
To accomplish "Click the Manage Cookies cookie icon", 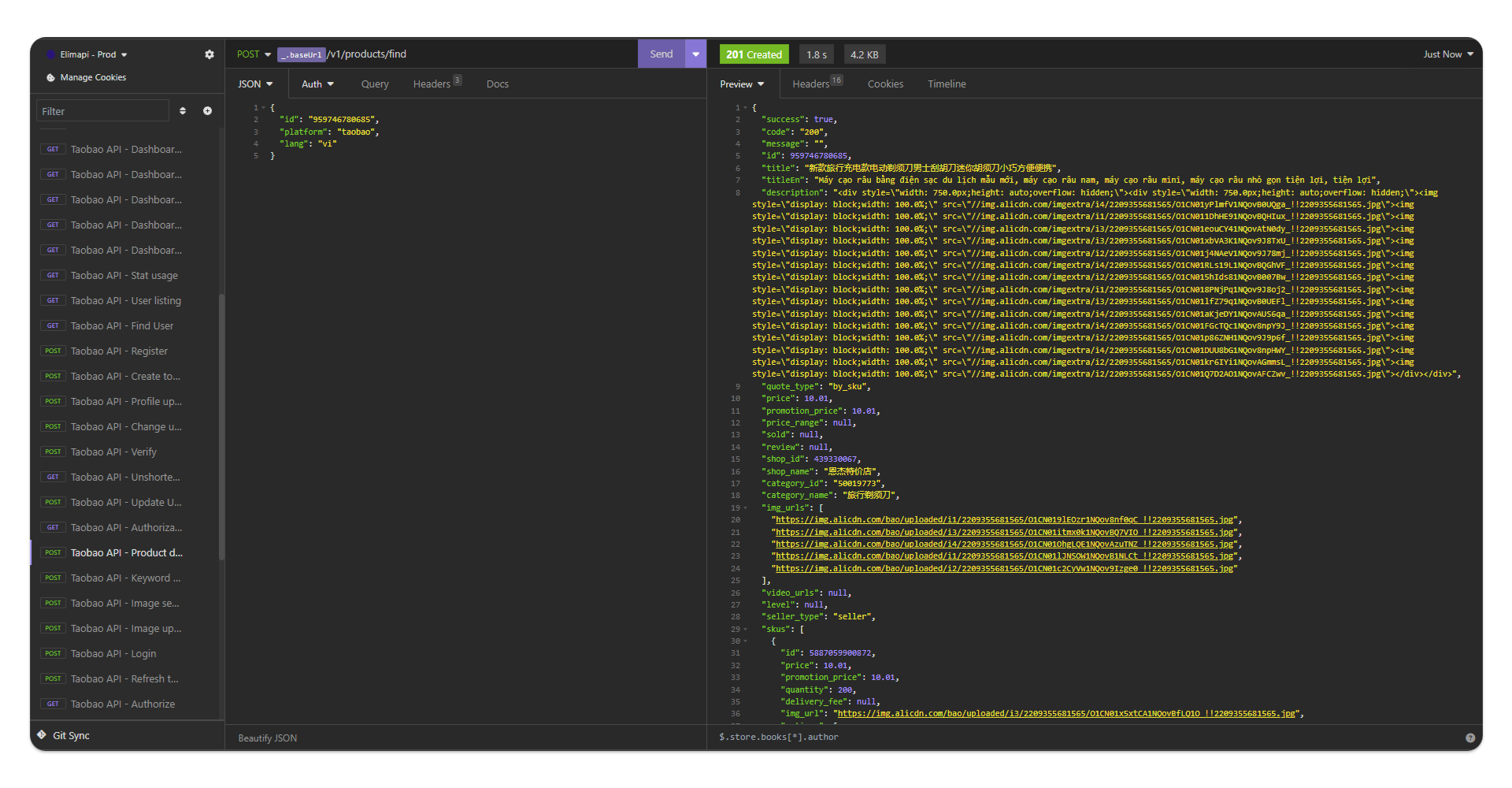I will [x=51, y=78].
